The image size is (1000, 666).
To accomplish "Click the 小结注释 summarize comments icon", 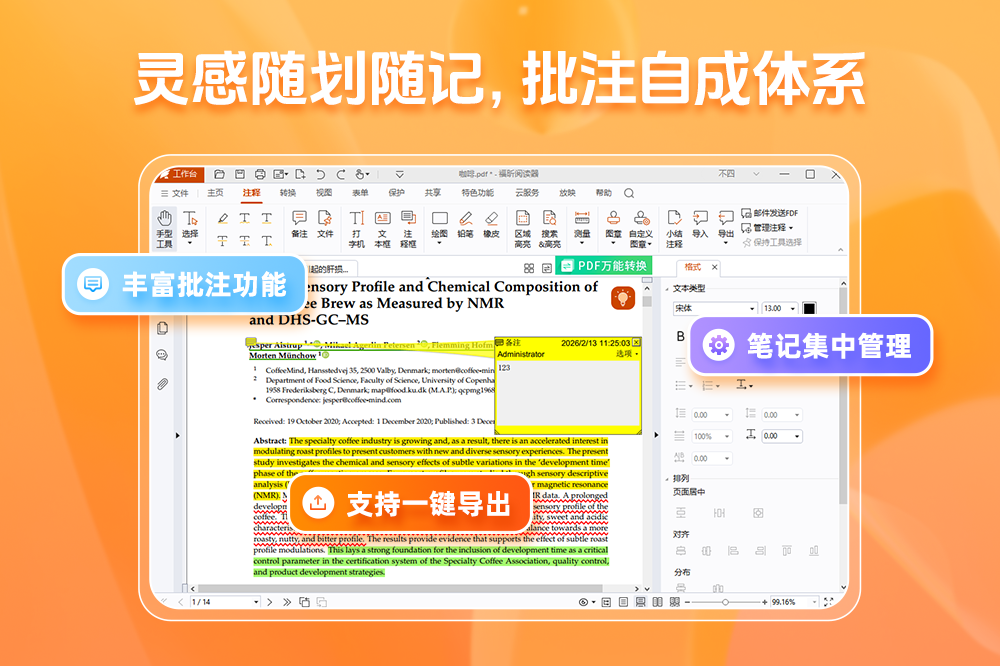I will tap(674, 227).
